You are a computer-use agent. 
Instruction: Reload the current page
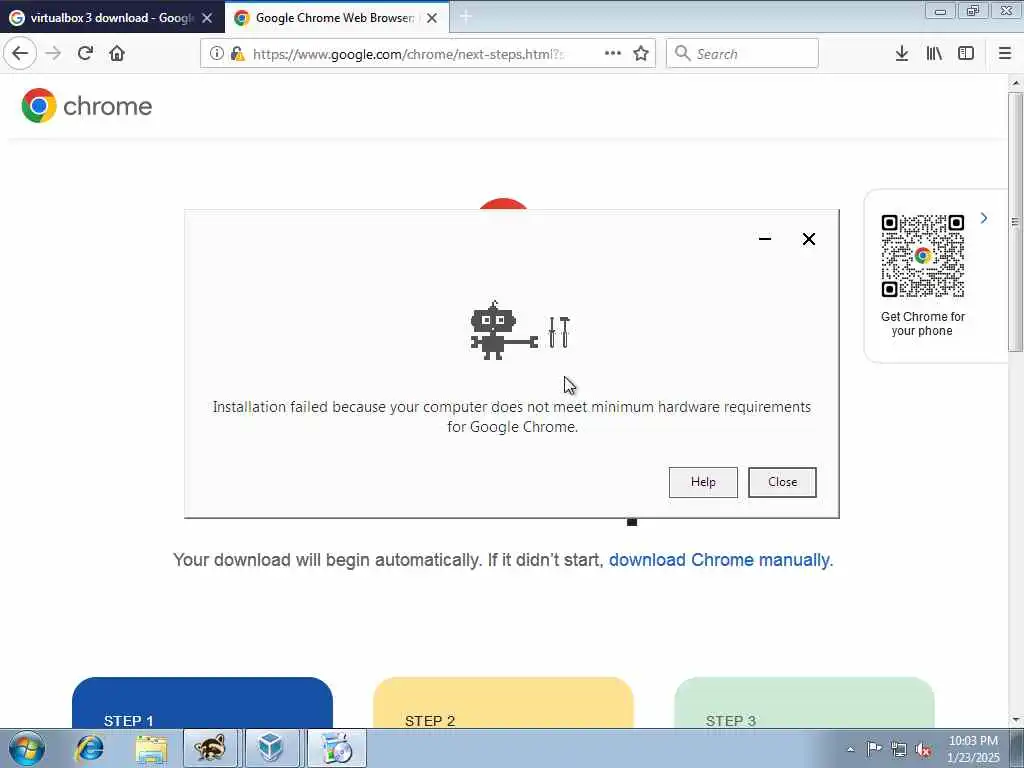[85, 53]
